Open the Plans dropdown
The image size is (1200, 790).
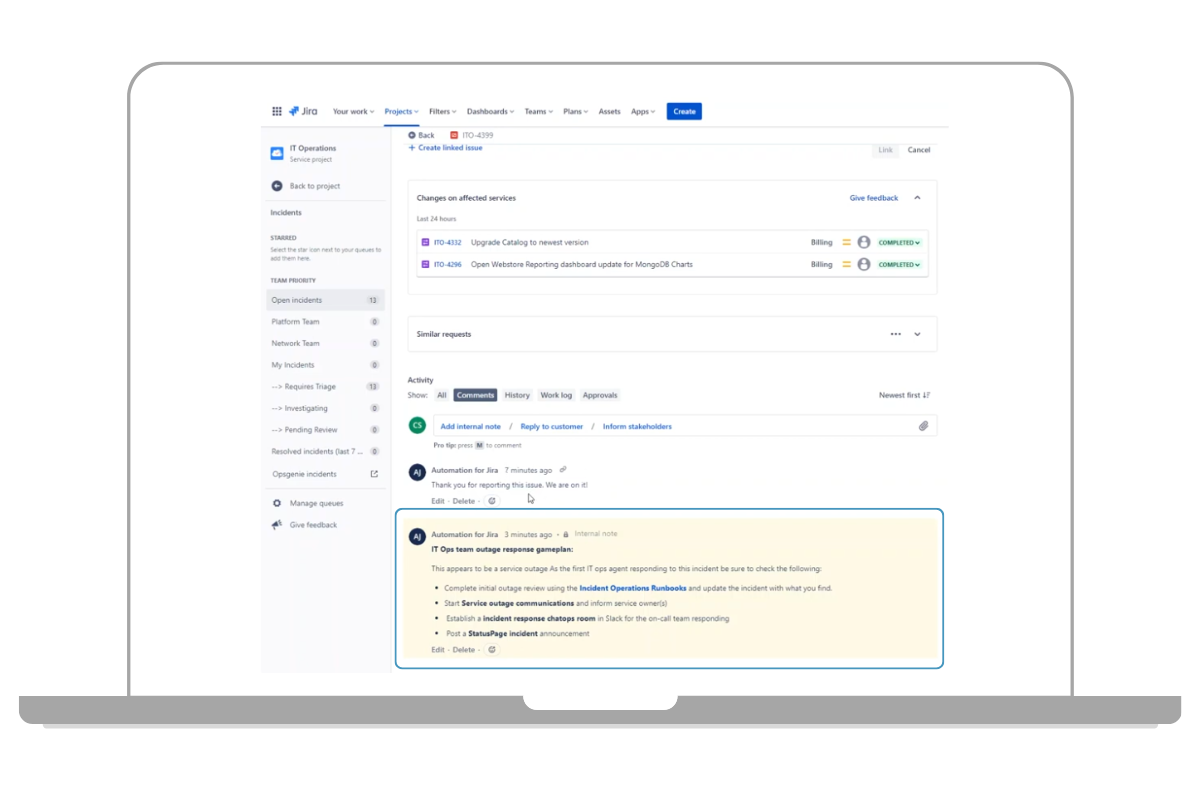click(x=576, y=112)
